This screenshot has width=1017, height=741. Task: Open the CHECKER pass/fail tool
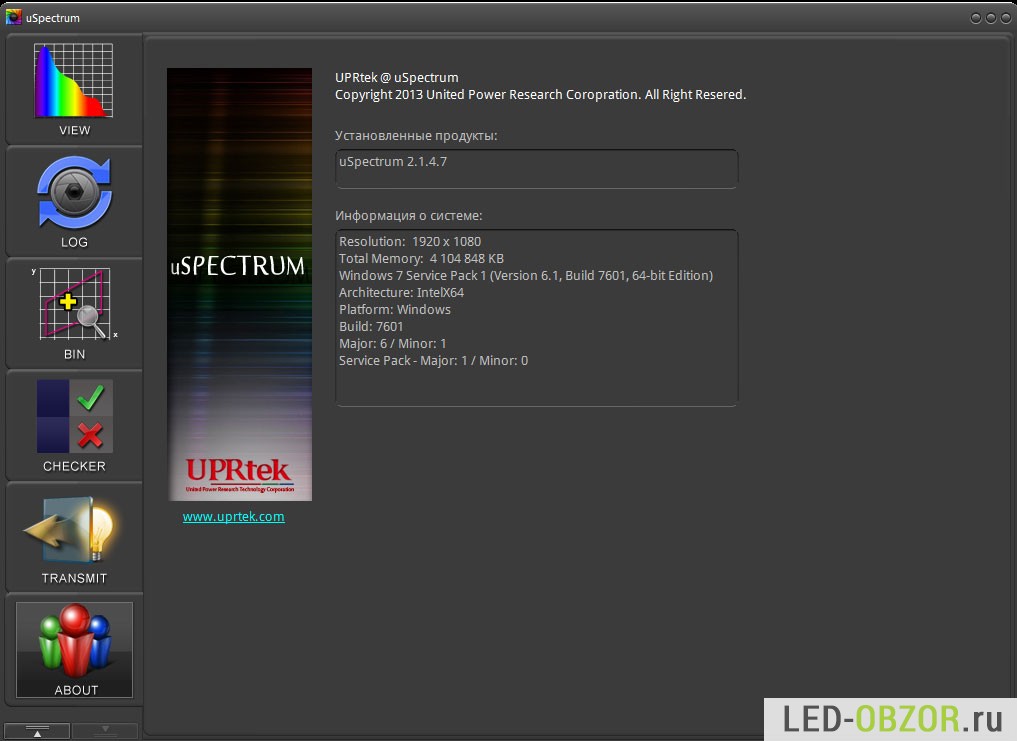pos(74,425)
